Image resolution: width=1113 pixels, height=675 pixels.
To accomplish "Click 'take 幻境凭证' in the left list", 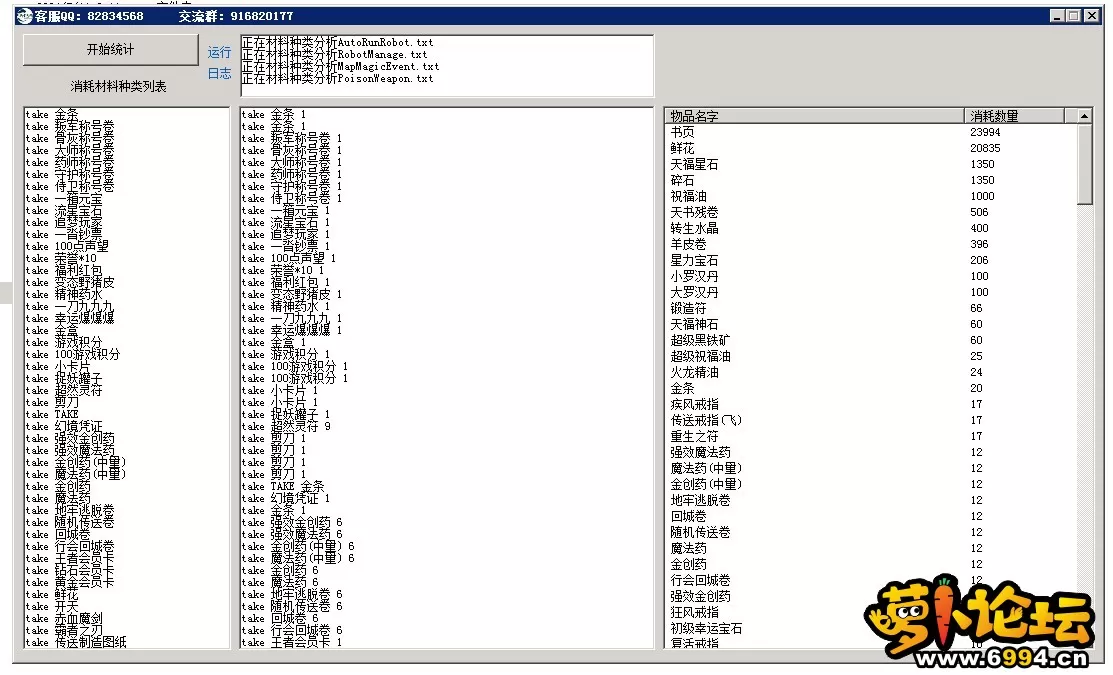I will 64,427.
